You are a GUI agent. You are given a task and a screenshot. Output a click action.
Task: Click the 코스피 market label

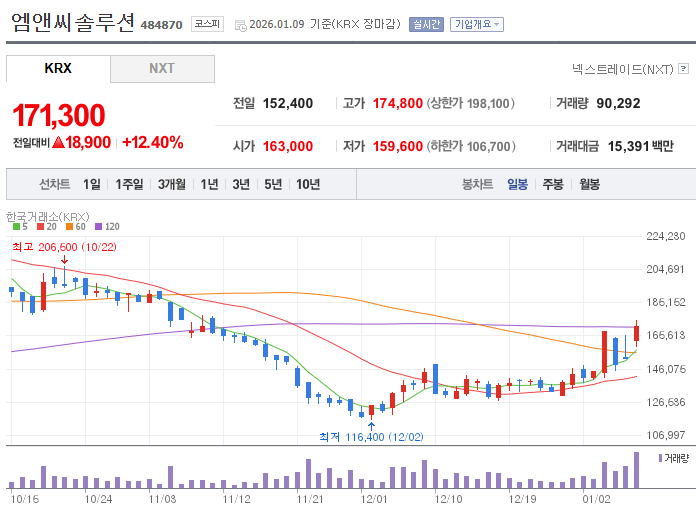207,24
